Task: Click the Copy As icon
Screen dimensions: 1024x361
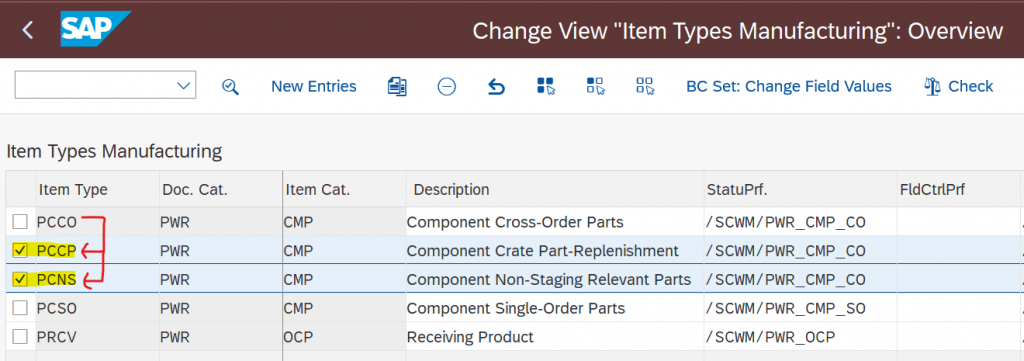Action: pyautogui.click(x=397, y=86)
